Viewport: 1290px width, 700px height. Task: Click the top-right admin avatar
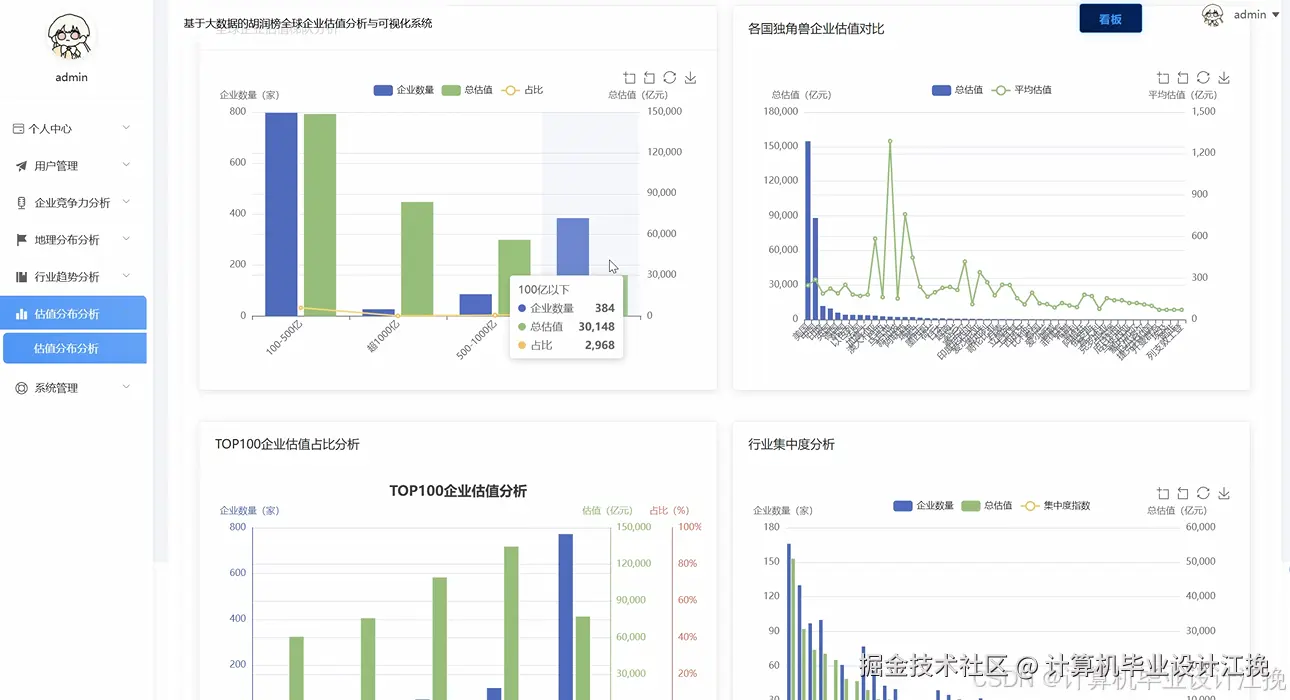pyautogui.click(x=1213, y=15)
